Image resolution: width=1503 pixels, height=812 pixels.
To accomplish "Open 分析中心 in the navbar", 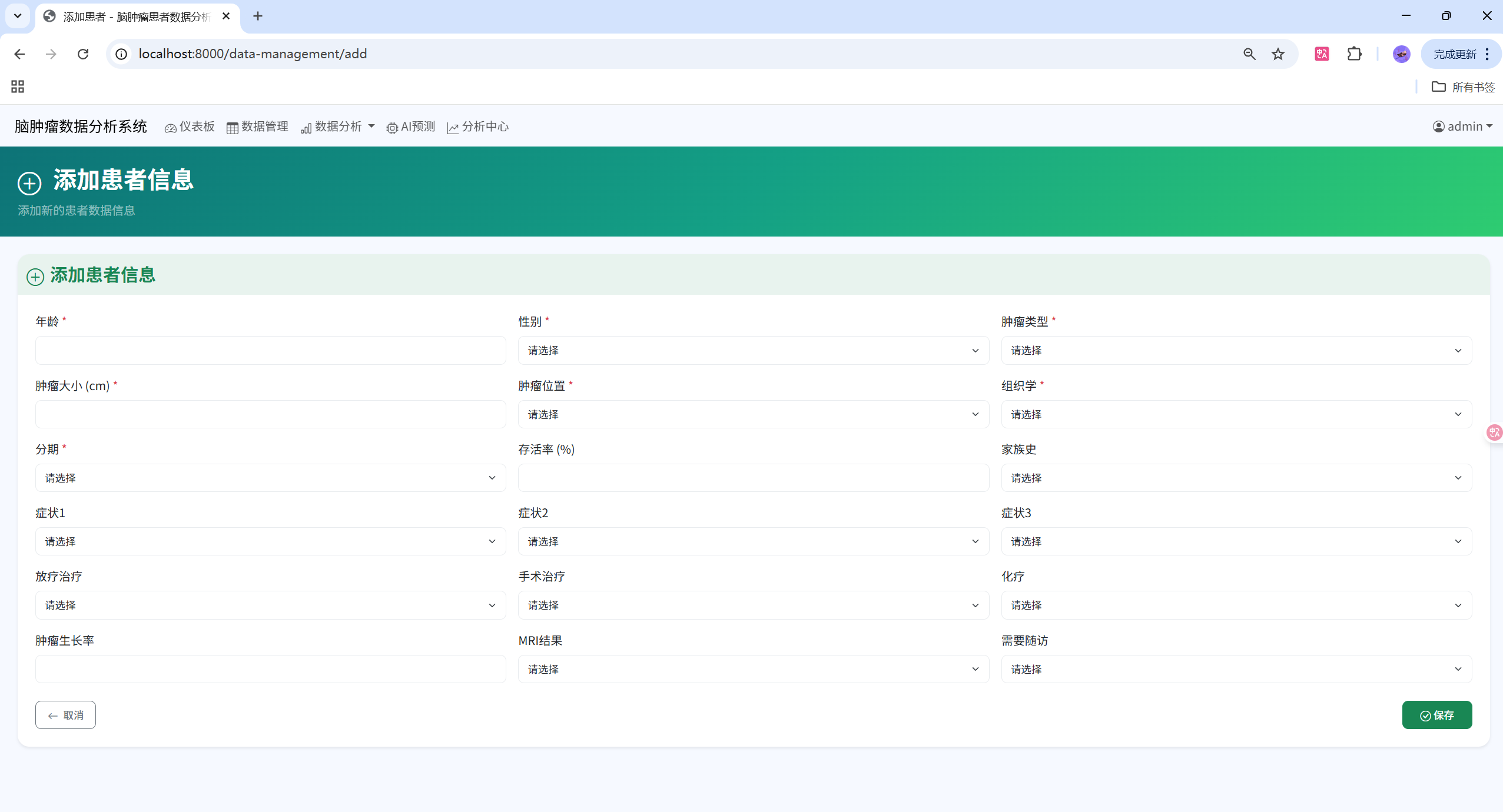I will pos(477,127).
